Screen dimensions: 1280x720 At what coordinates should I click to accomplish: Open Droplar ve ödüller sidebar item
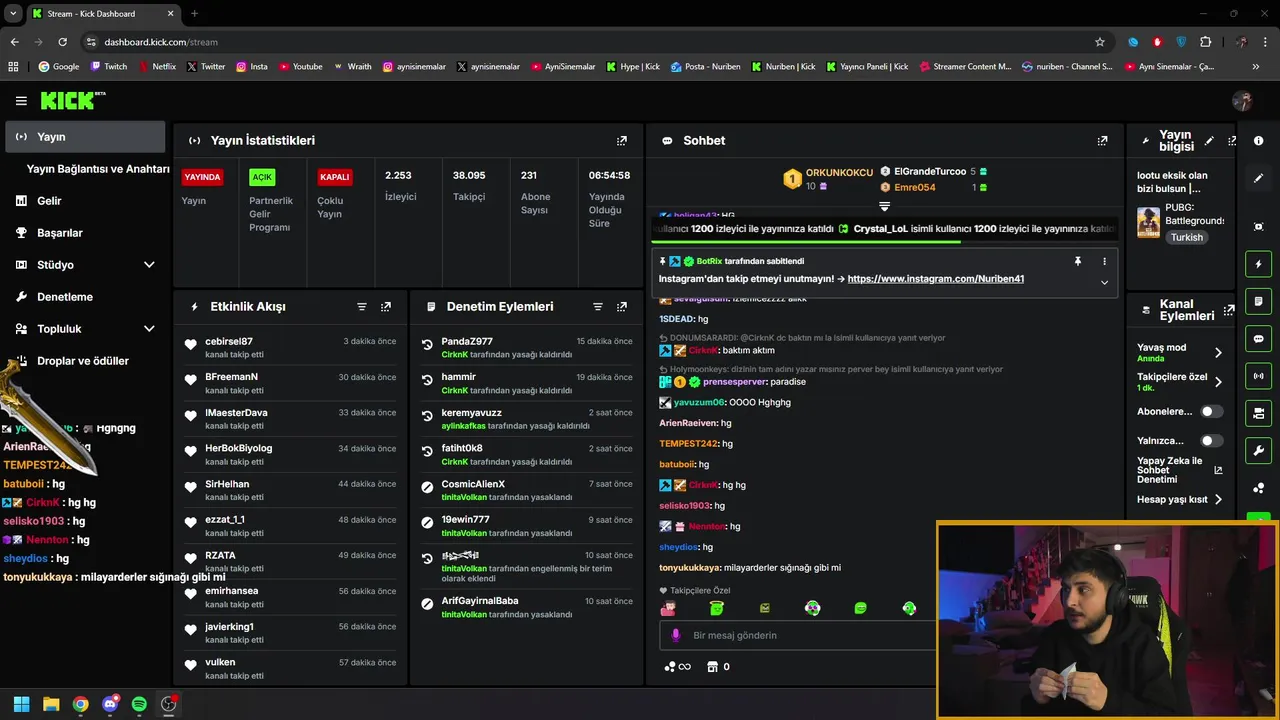pos(85,361)
